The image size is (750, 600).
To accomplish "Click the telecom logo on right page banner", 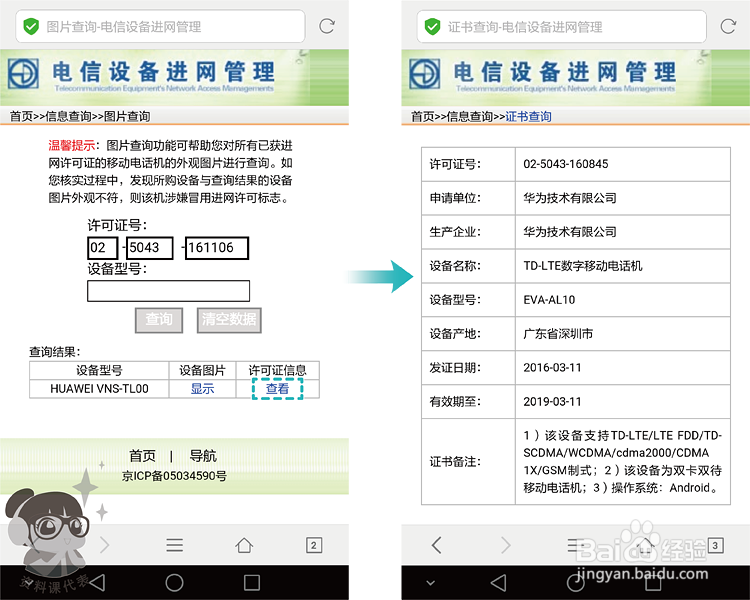I will [424, 74].
